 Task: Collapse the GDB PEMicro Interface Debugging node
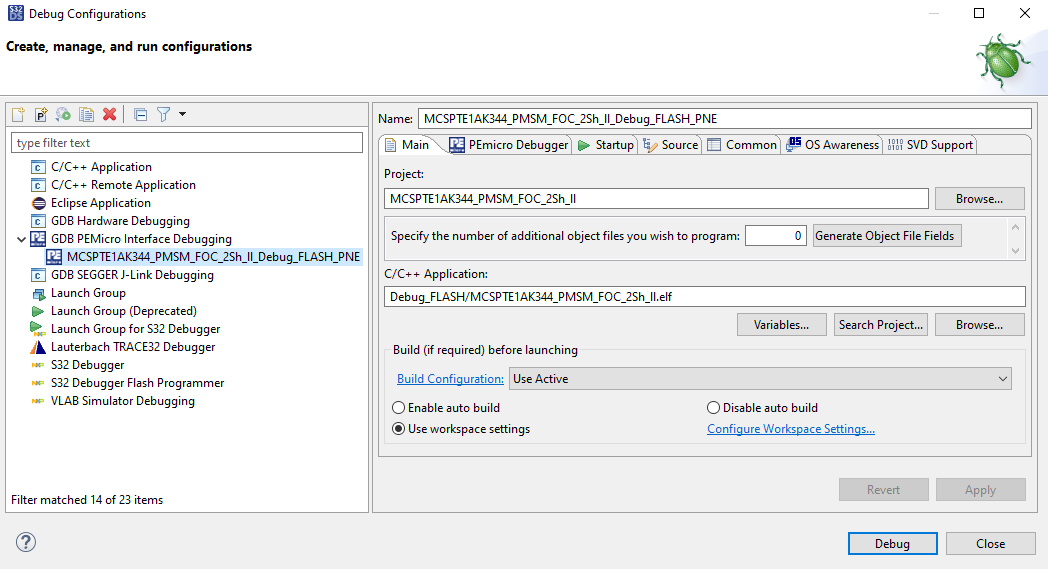pos(22,239)
